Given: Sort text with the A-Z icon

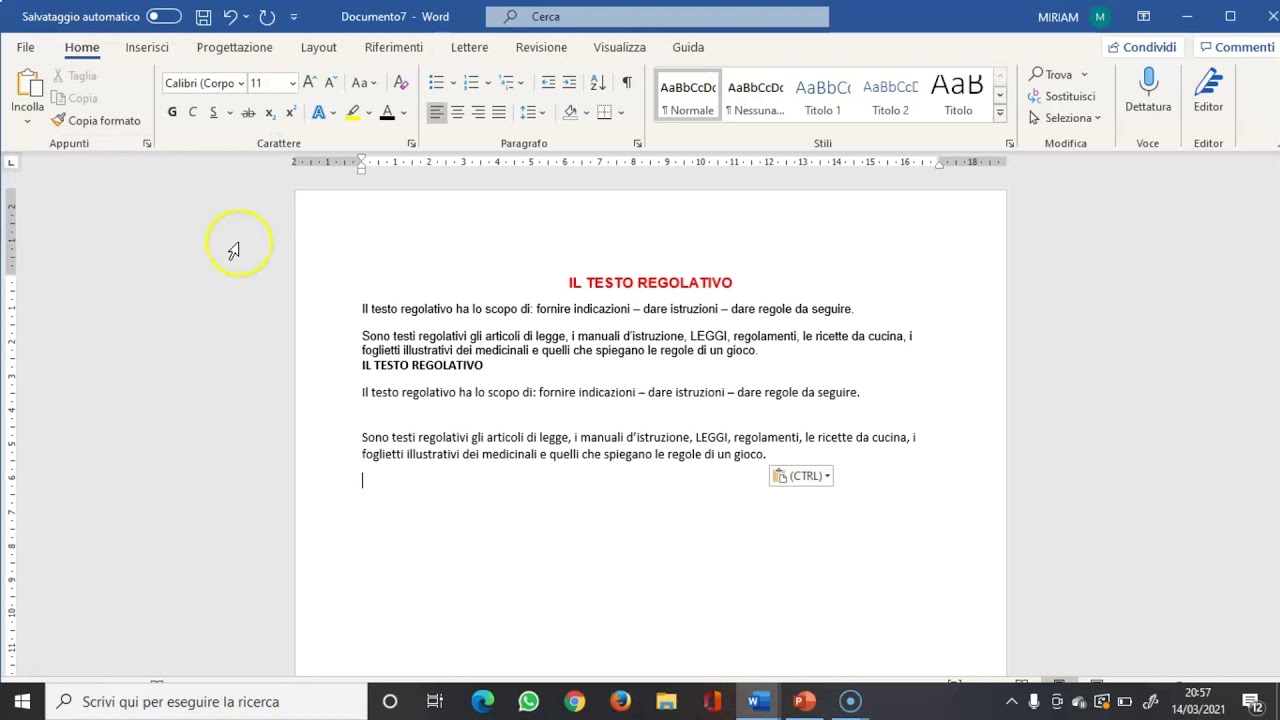Looking at the screenshot, I should (598, 83).
